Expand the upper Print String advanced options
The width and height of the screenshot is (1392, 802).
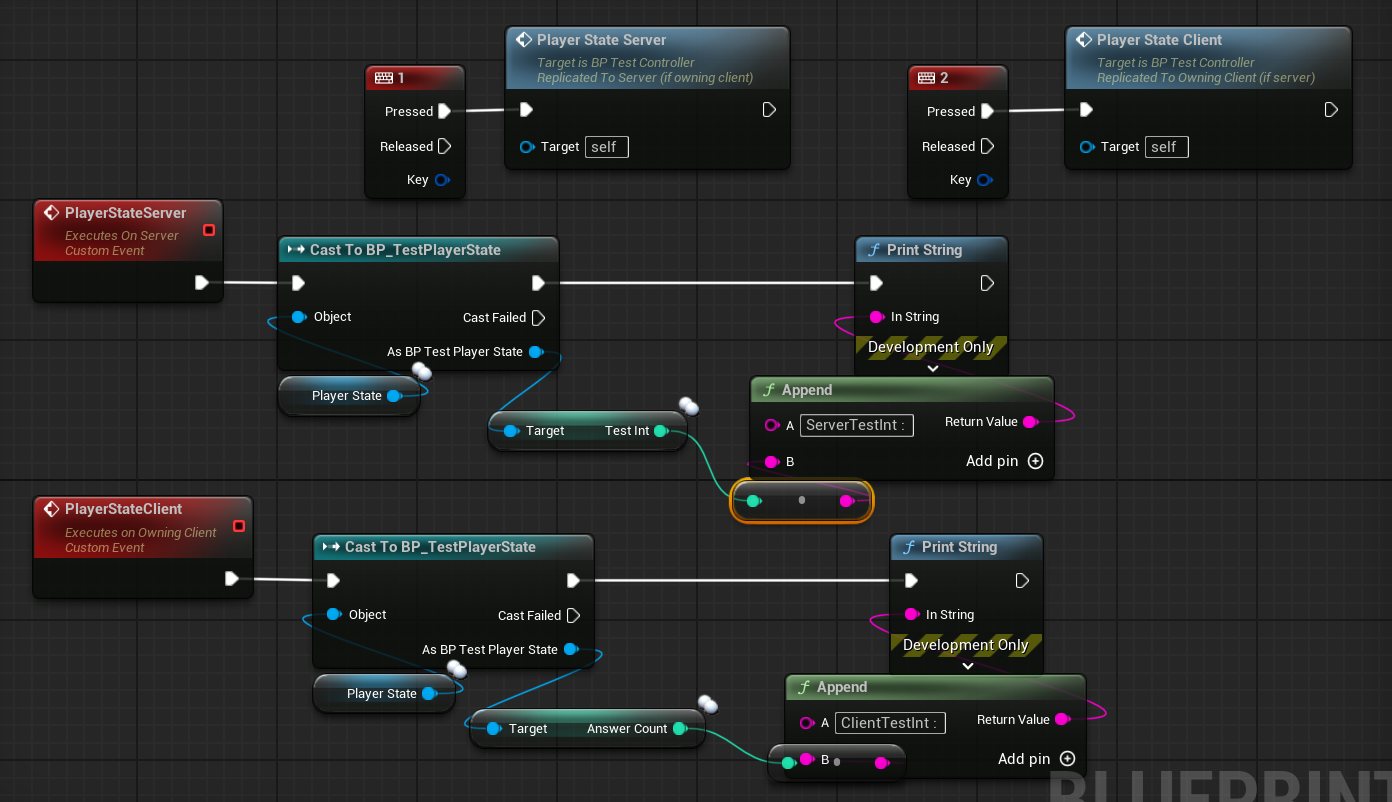[x=932, y=368]
